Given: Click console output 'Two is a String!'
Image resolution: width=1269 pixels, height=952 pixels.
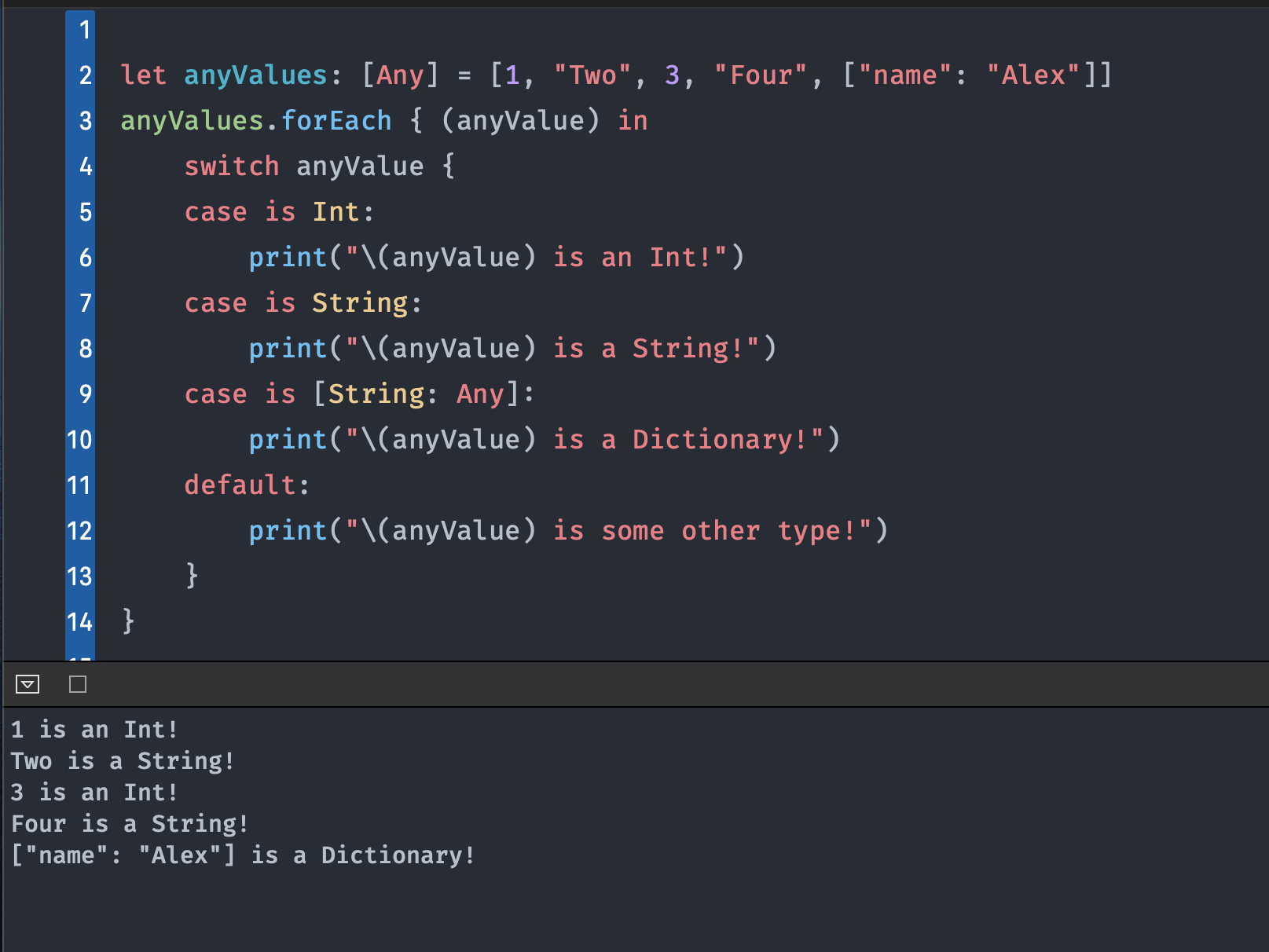Looking at the screenshot, I should click(x=123, y=761).
